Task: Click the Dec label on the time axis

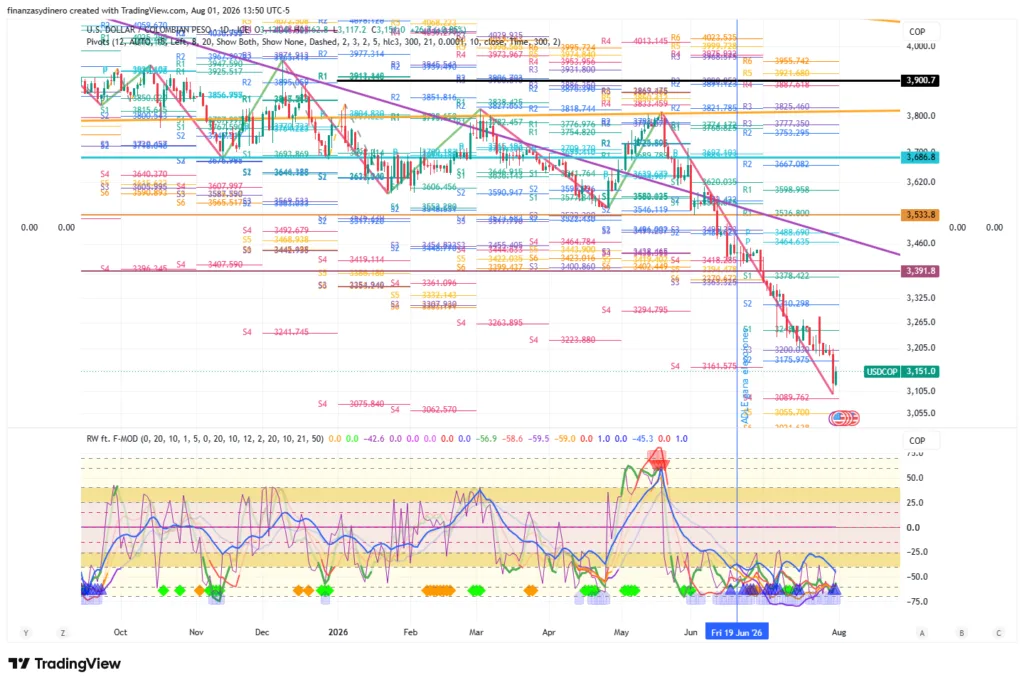Action: coord(262,632)
